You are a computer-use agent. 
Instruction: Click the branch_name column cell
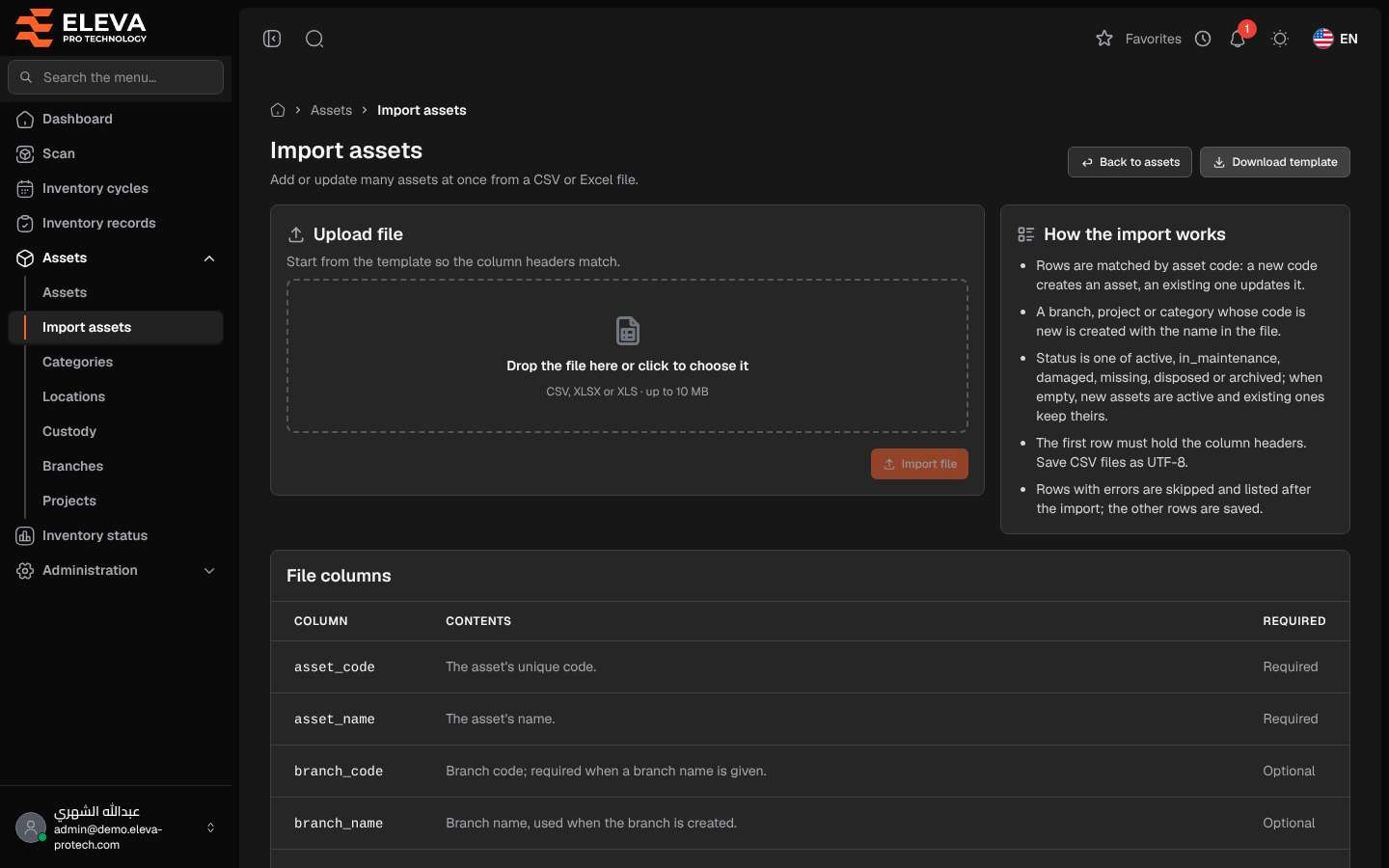coord(339,824)
